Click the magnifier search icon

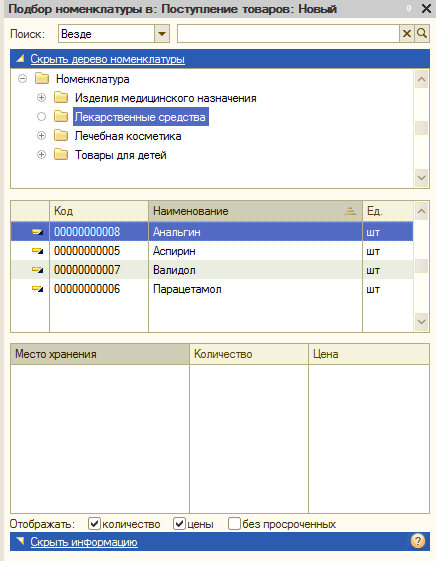pyautogui.click(x=422, y=34)
